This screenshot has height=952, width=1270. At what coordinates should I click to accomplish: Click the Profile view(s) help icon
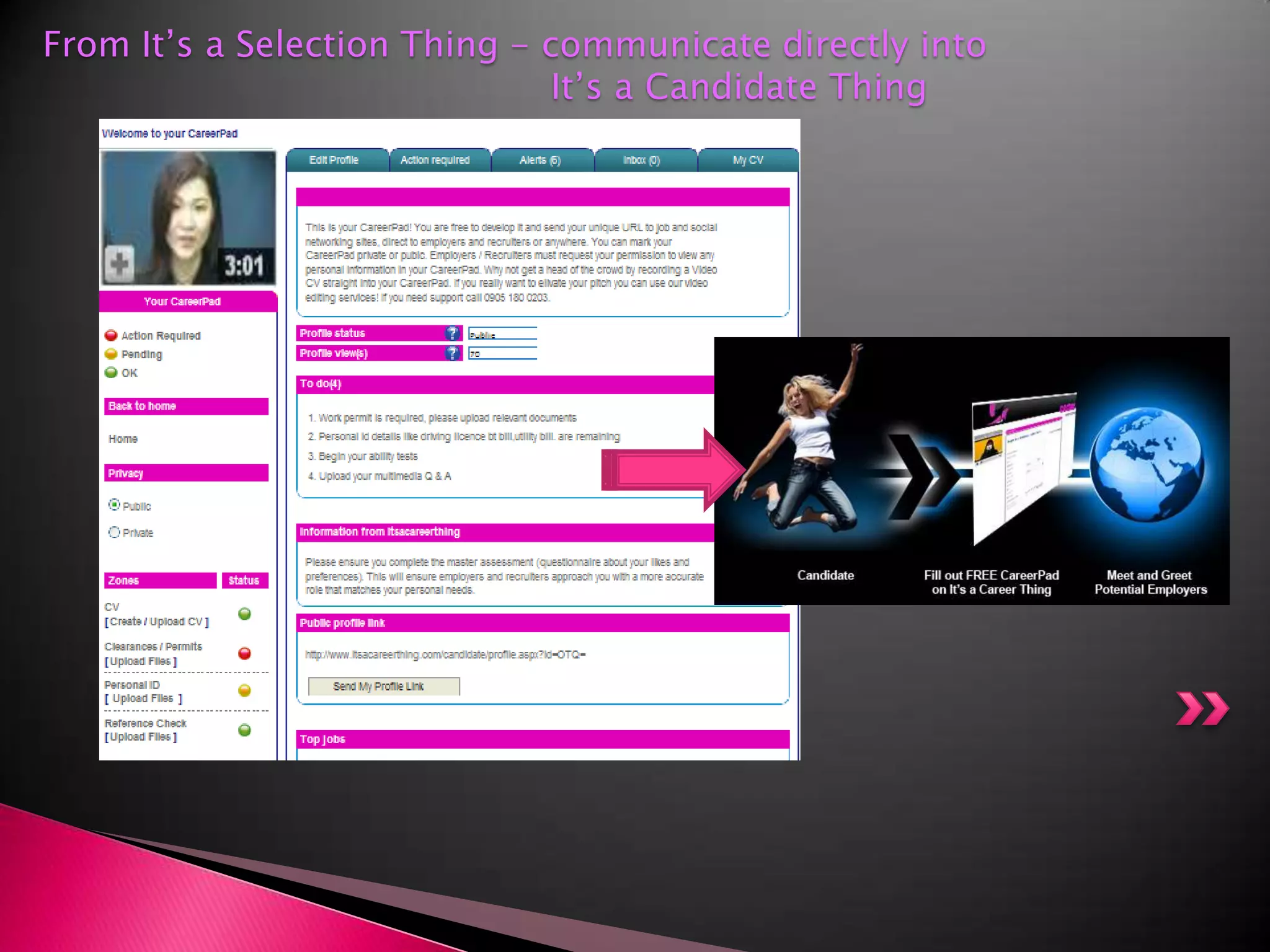pos(453,353)
